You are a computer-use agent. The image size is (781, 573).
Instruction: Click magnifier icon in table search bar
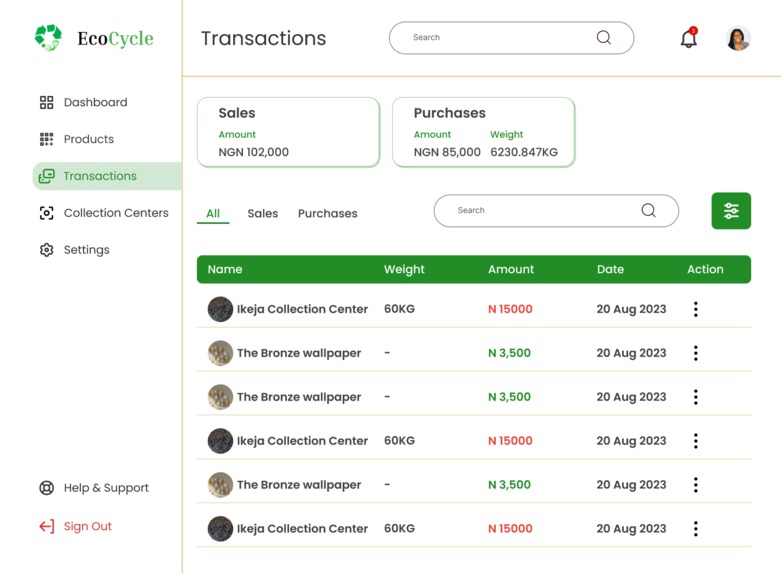coord(649,210)
